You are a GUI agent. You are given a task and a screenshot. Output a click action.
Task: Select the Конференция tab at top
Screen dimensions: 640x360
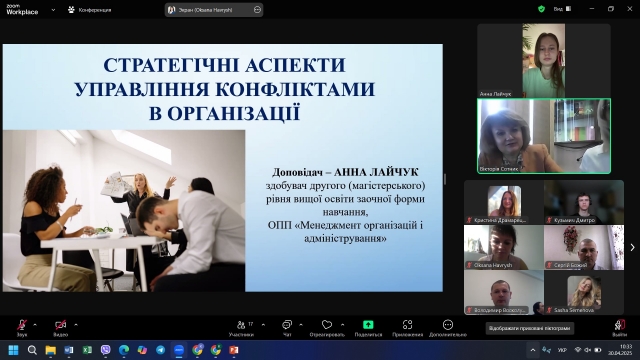(x=90, y=10)
